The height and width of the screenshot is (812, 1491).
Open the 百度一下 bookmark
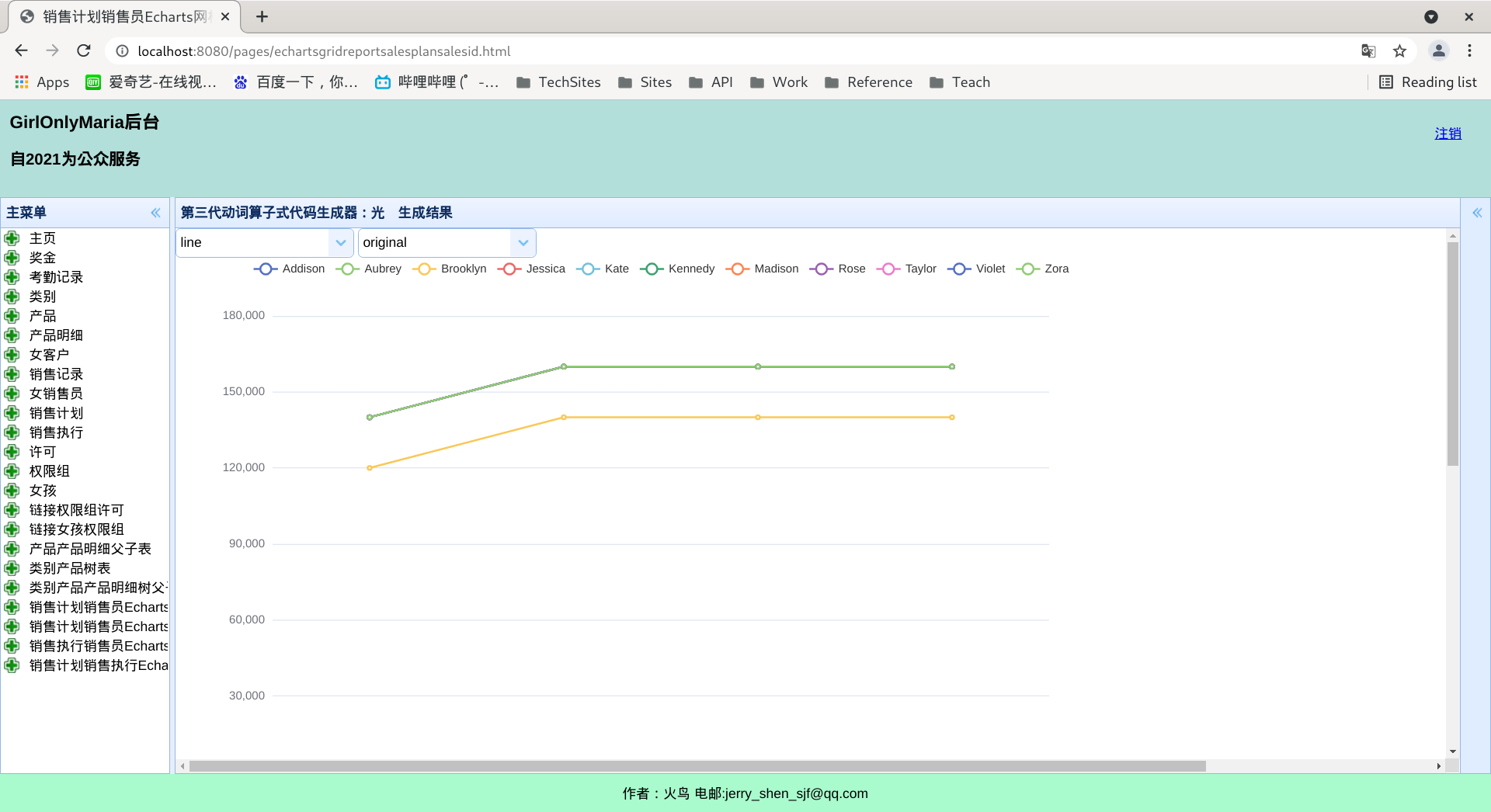coord(296,82)
